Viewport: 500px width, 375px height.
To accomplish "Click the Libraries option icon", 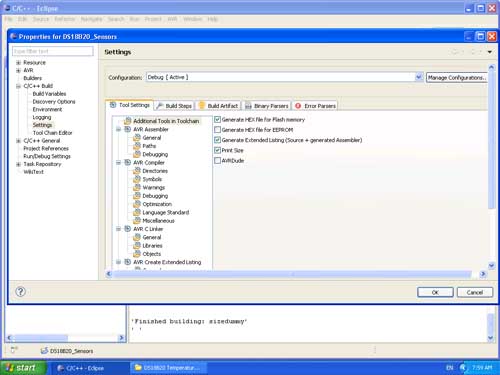I will pyautogui.click(x=137, y=245).
